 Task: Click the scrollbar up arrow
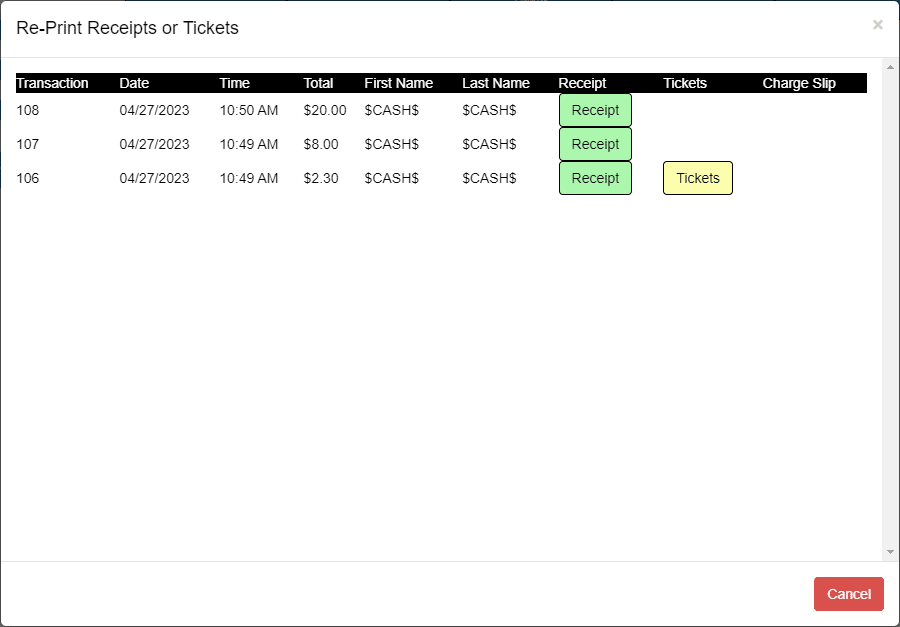890,67
